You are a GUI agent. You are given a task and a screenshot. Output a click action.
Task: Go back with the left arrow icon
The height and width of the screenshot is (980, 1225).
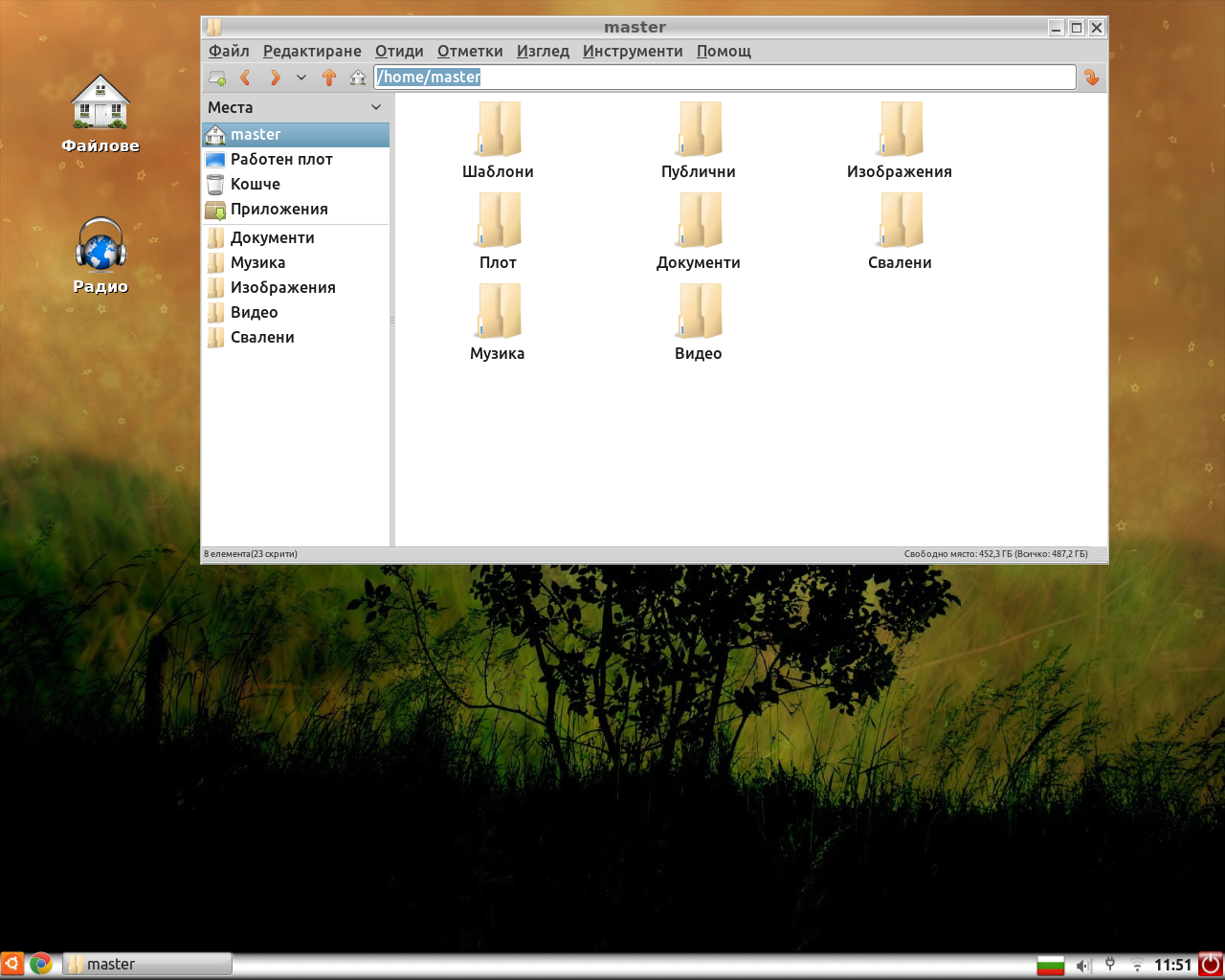(x=246, y=78)
